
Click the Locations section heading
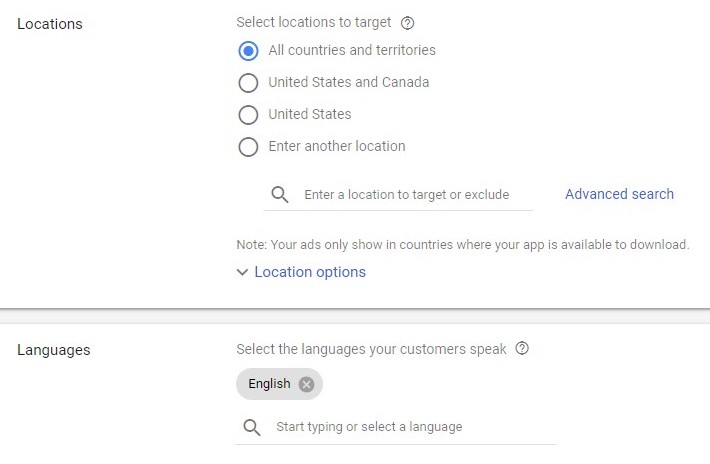coord(50,23)
